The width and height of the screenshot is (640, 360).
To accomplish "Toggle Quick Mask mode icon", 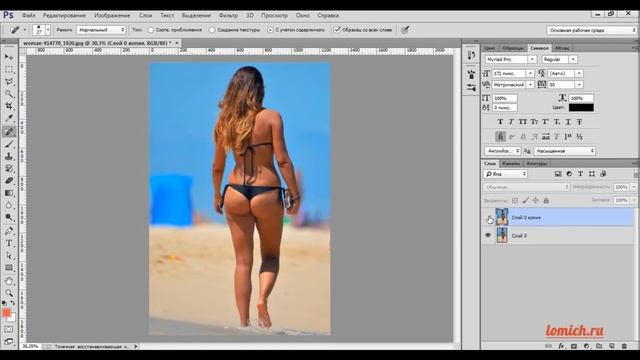I will point(9,329).
